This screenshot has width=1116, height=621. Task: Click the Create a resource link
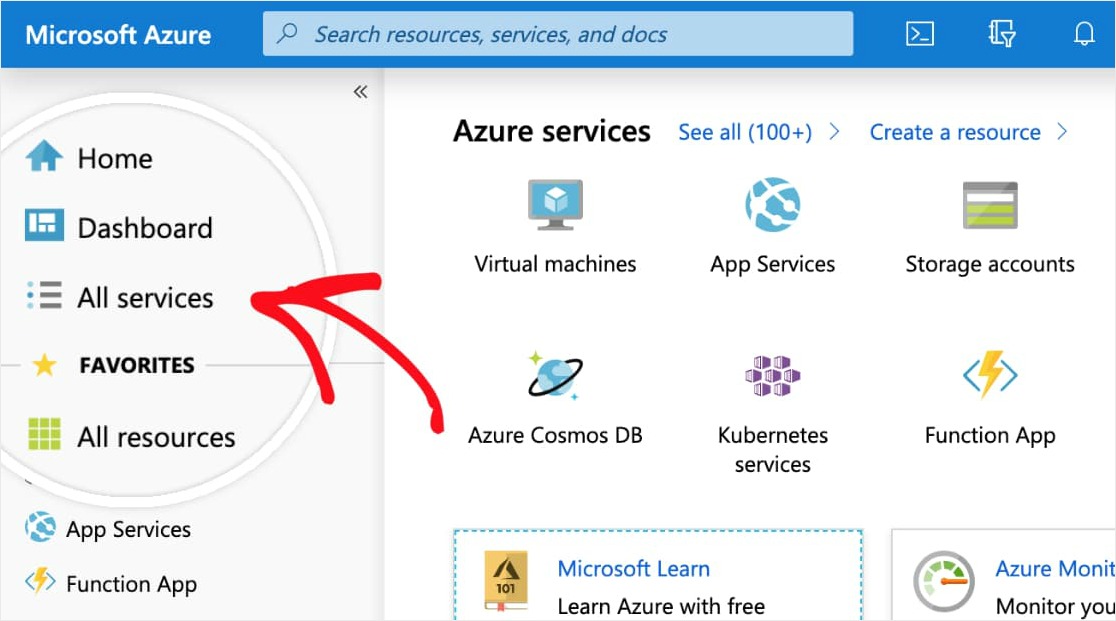click(x=955, y=132)
